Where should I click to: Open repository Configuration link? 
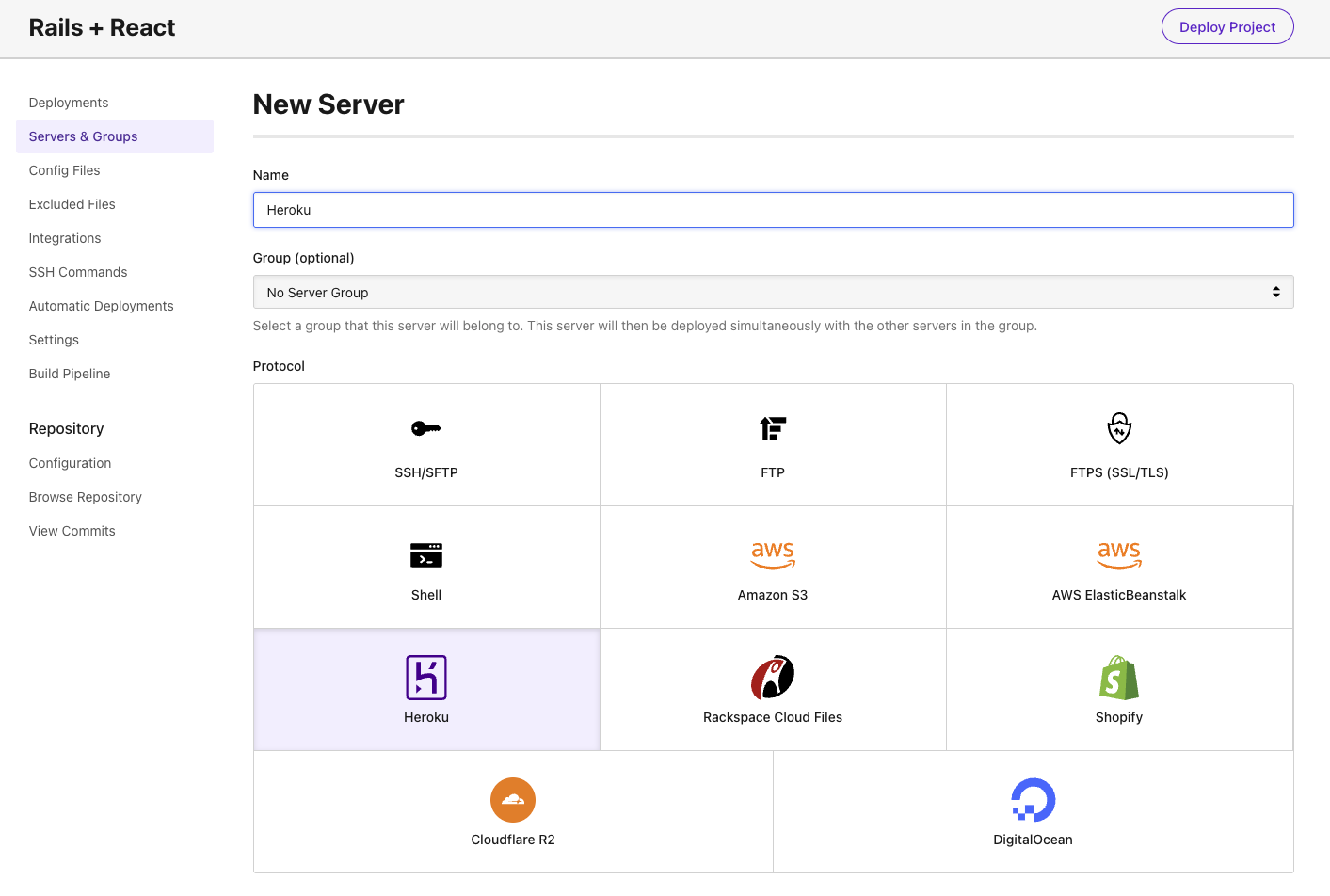tap(70, 463)
